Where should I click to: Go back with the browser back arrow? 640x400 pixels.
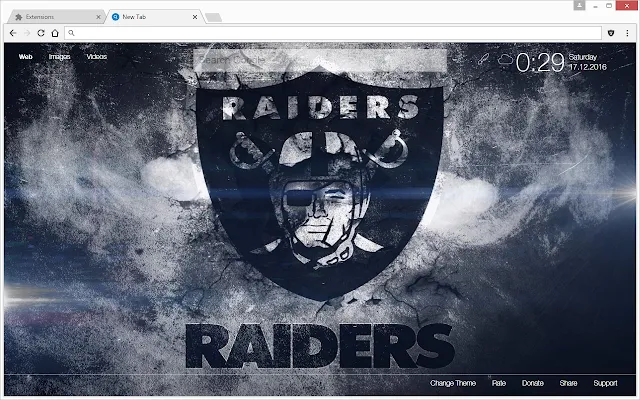point(13,33)
